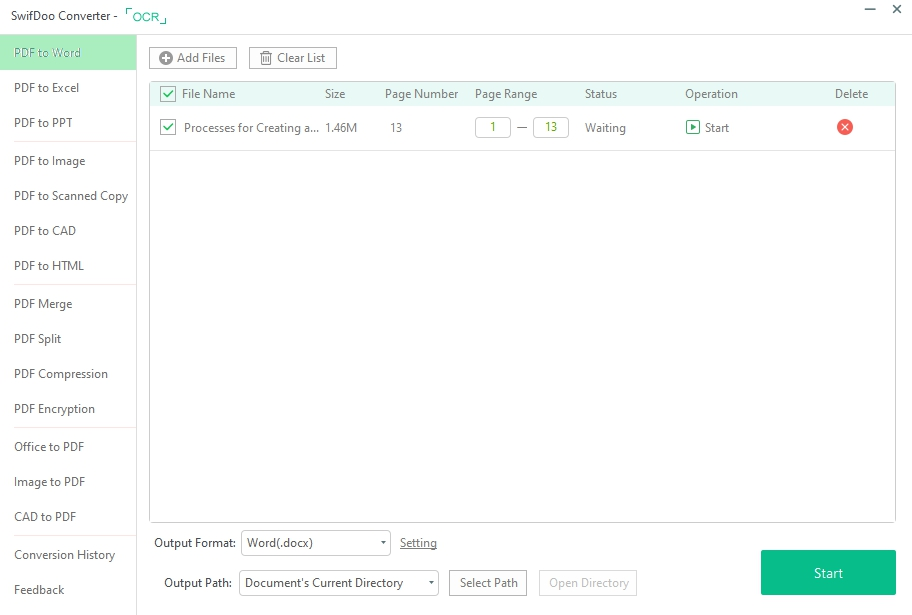Toggle the select-all checkbox beside File Name
This screenshot has width=912, height=615.
click(x=168, y=94)
